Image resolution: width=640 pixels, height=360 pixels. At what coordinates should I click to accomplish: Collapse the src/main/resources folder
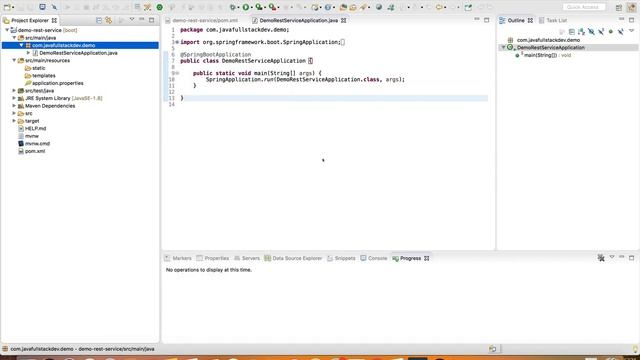click(x=14, y=60)
